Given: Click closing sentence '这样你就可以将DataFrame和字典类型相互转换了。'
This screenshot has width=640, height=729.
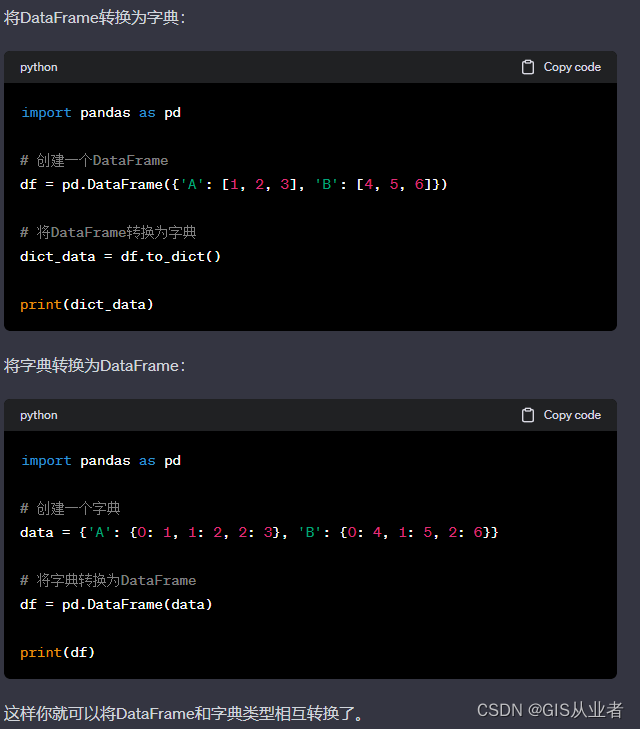Looking at the screenshot, I should click(x=184, y=713).
